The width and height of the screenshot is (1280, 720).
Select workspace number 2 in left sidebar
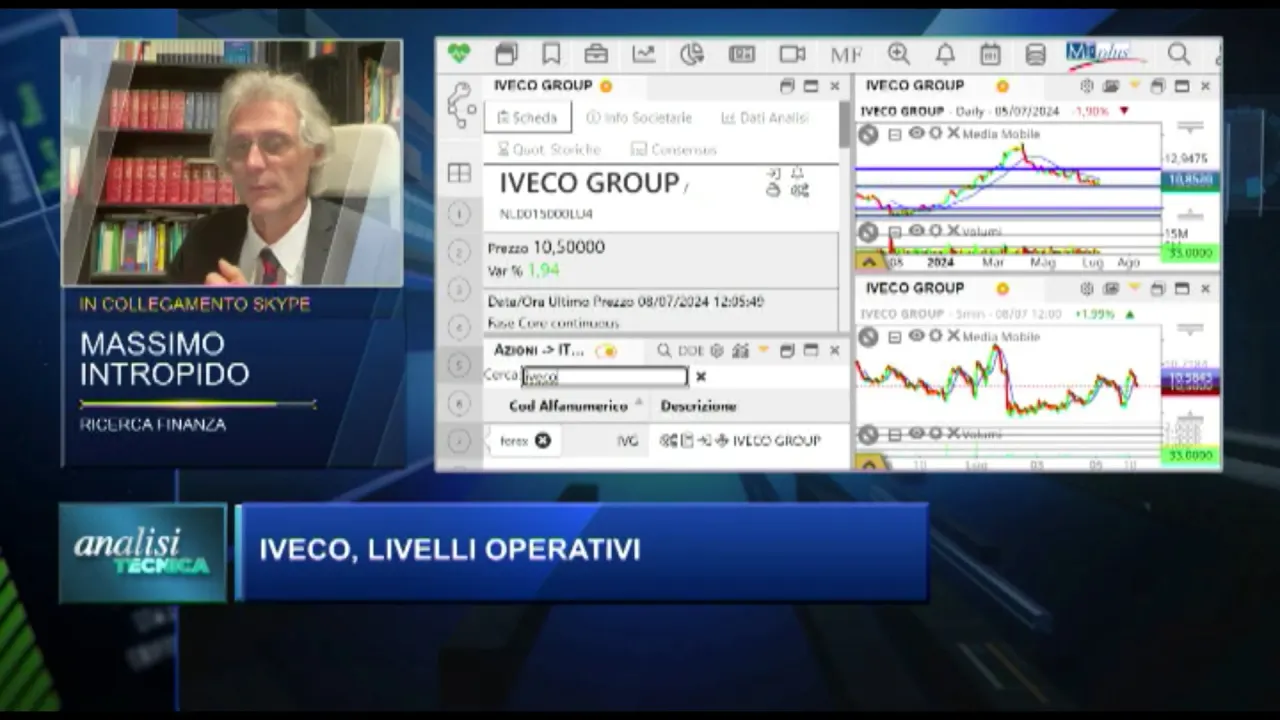click(459, 252)
